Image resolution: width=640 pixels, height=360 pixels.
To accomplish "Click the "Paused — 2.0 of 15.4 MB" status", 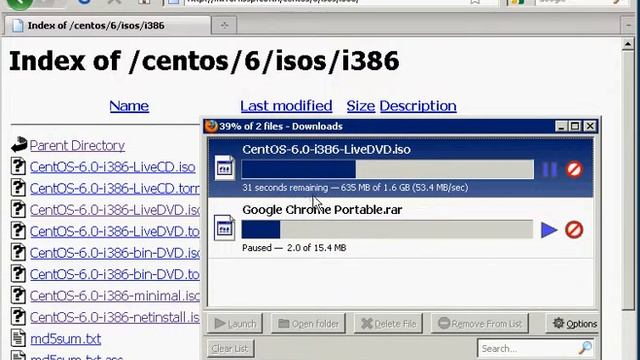I will (x=294, y=248).
